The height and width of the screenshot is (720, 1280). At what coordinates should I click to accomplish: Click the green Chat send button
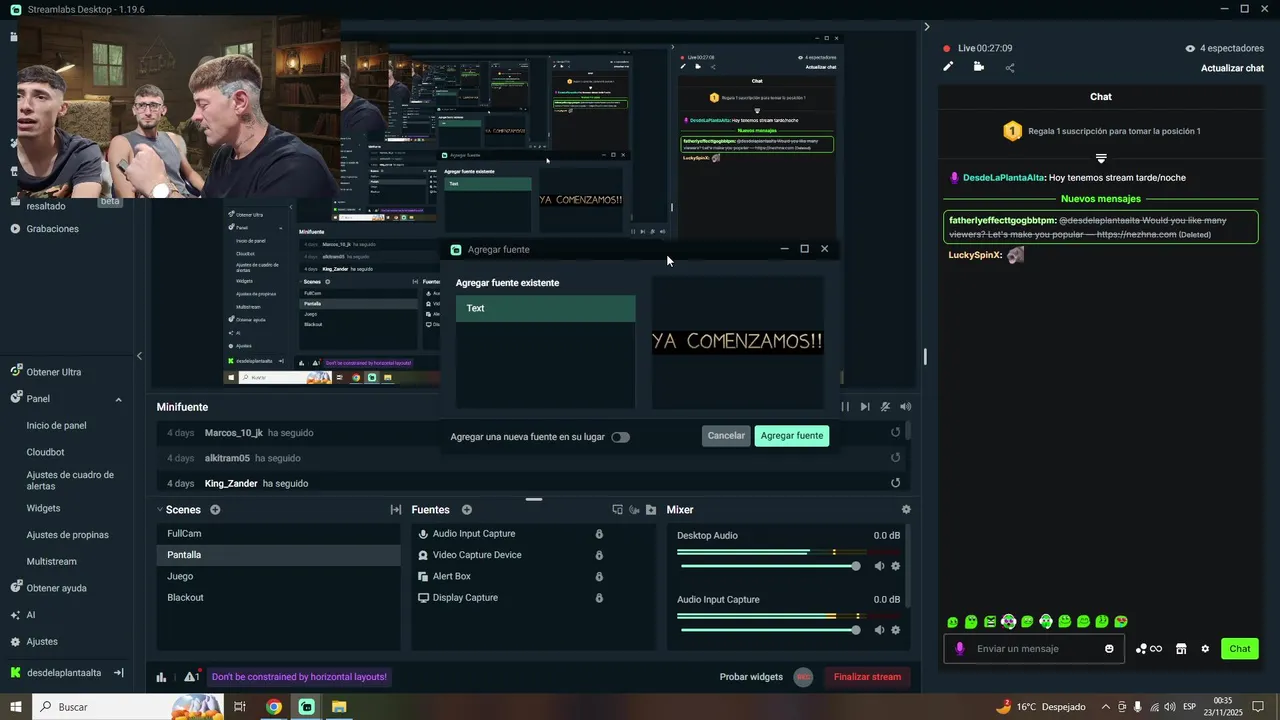point(1240,649)
